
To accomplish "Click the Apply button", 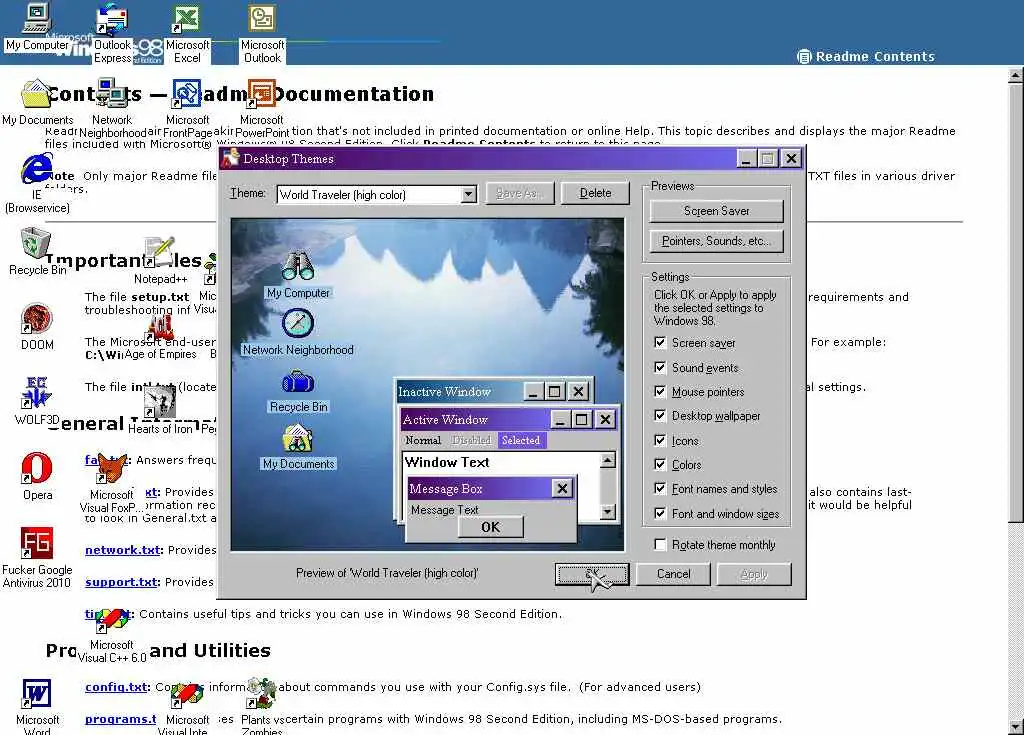I will [754, 574].
